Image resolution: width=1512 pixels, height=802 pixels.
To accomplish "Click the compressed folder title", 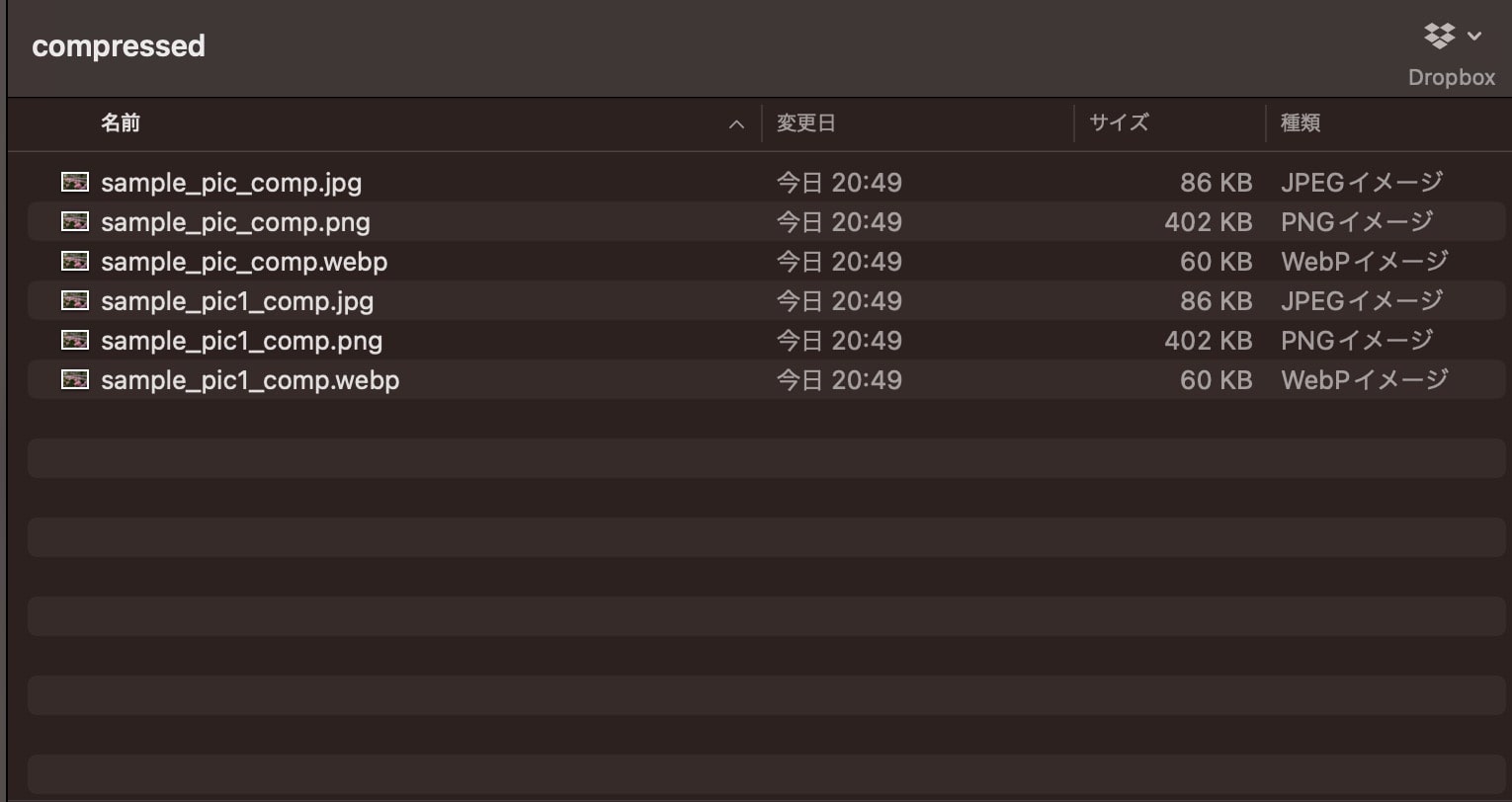I will [119, 46].
